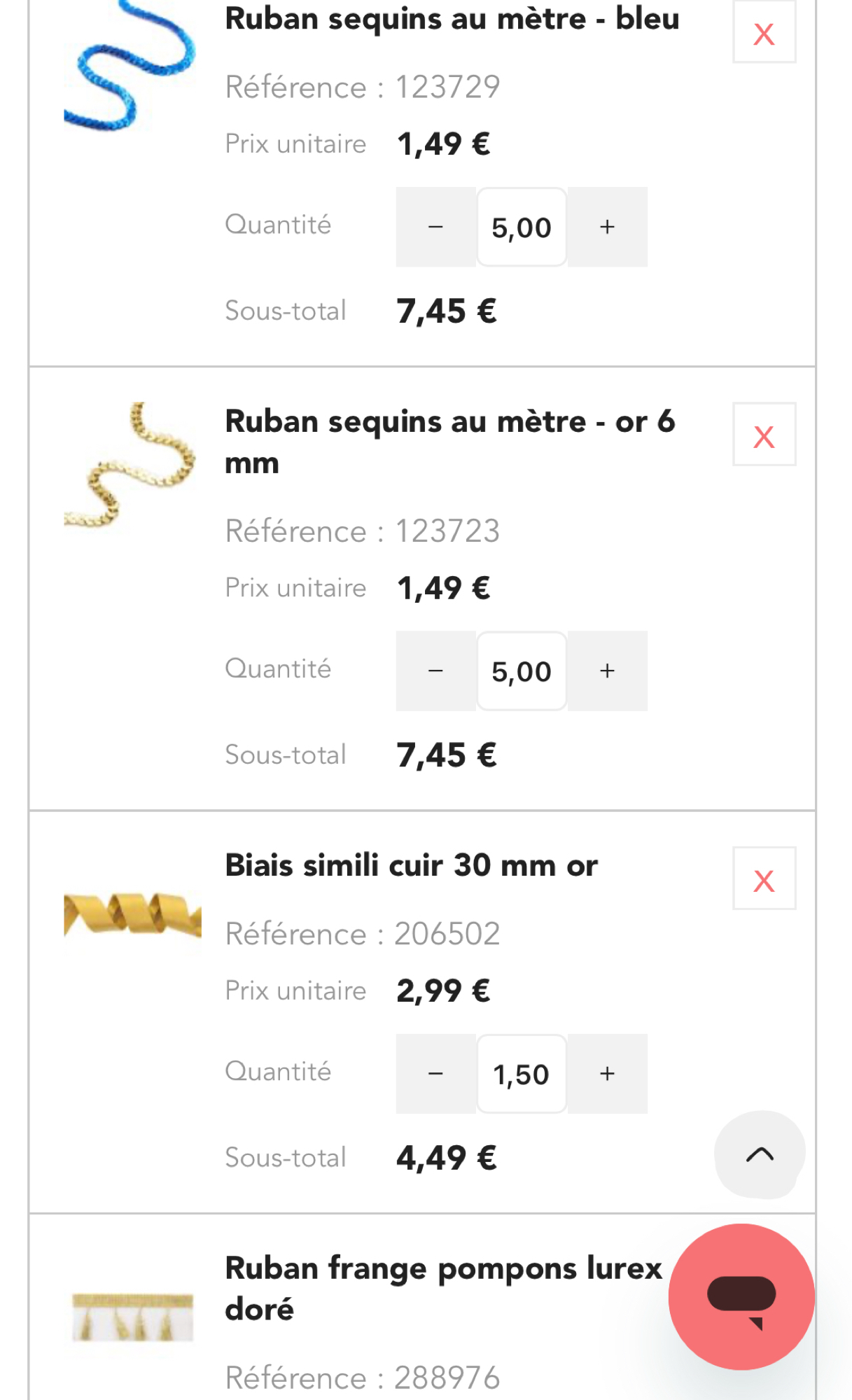852x1400 pixels.
Task: Open the Biais simili cuir 30 mm or title
Action: pos(411,865)
